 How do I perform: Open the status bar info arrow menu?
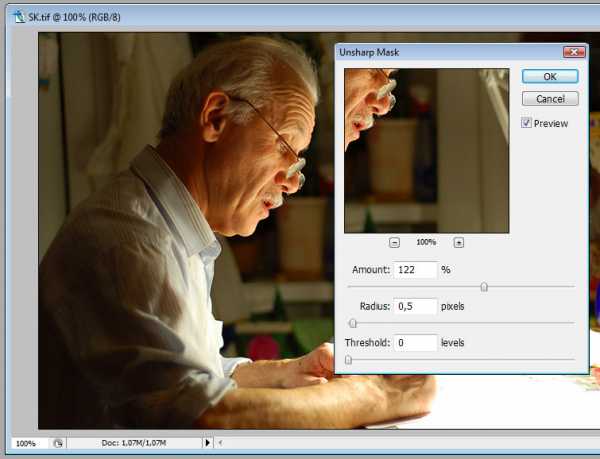pos(207,443)
